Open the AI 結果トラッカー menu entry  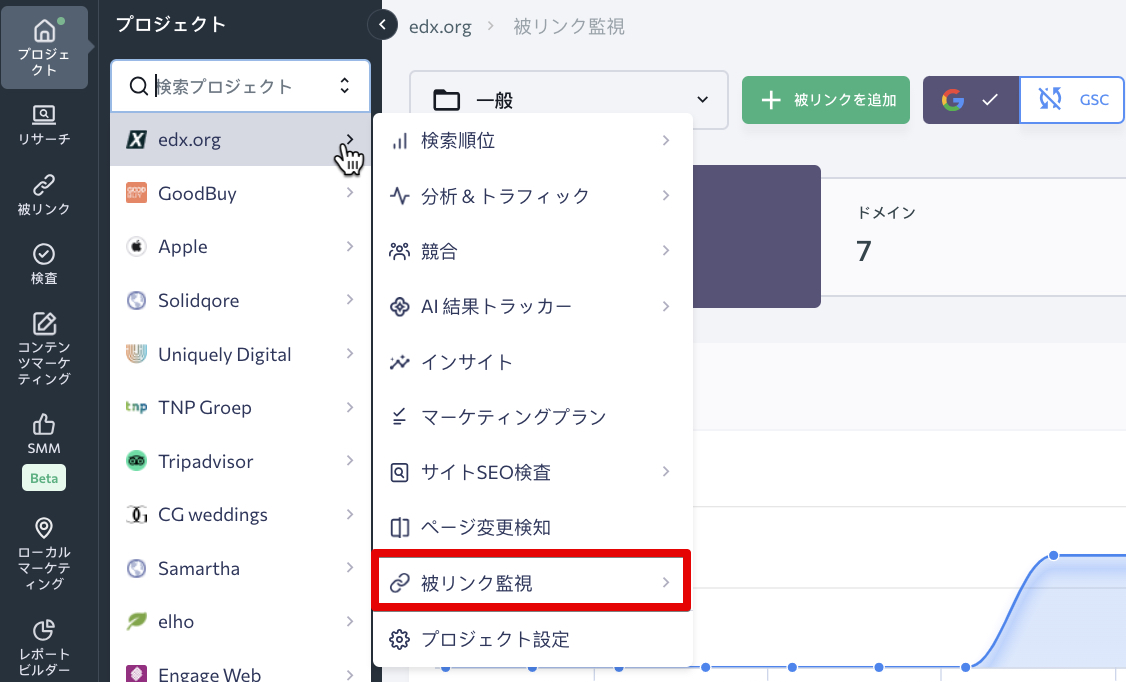click(531, 307)
